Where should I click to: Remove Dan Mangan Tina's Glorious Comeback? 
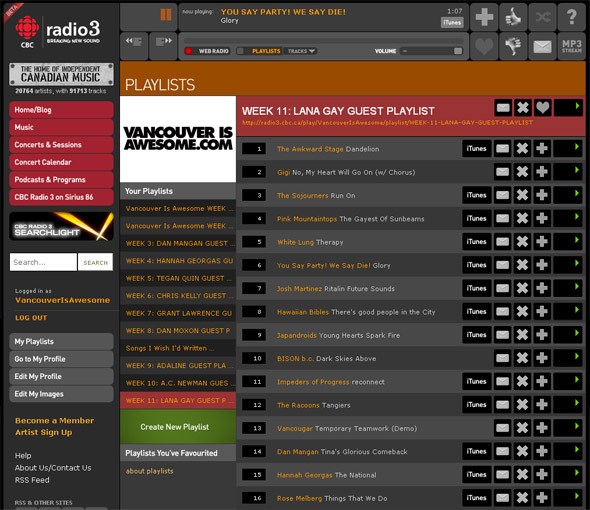point(522,451)
